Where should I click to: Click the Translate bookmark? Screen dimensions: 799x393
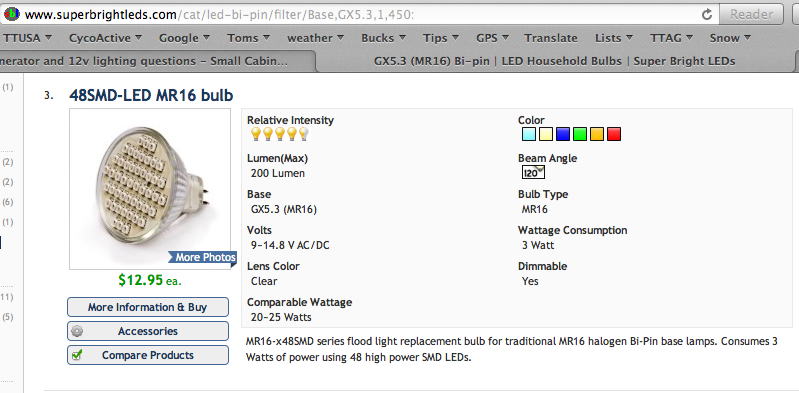[x=551, y=38]
